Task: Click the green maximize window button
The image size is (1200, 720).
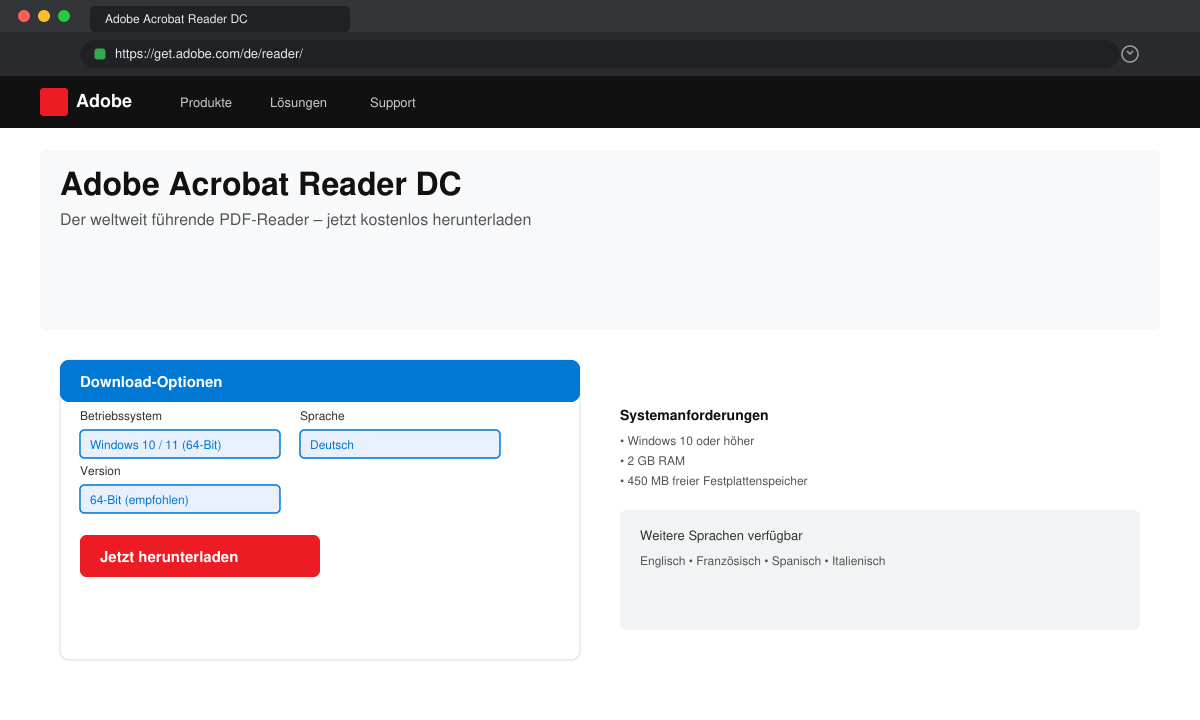Action: pyautogui.click(x=64, y=16)
